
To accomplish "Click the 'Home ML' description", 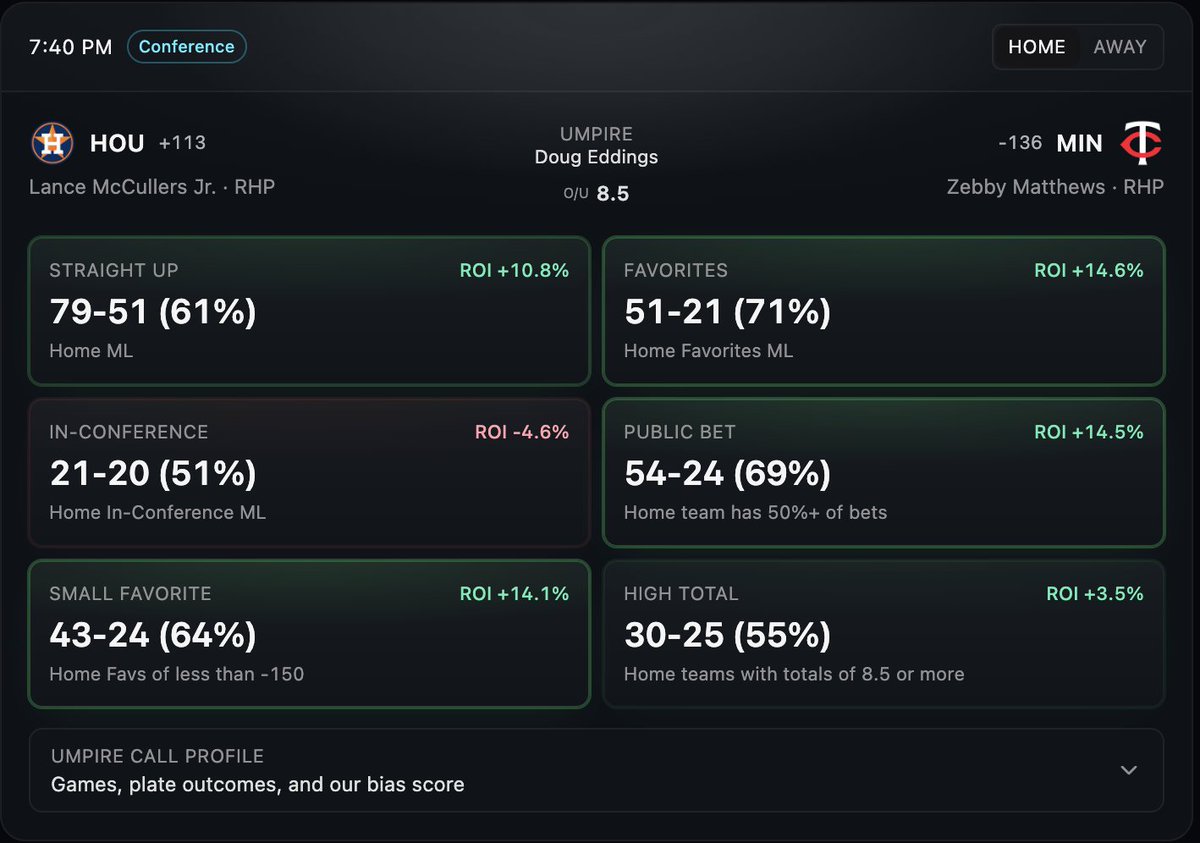I will [91, 351].
